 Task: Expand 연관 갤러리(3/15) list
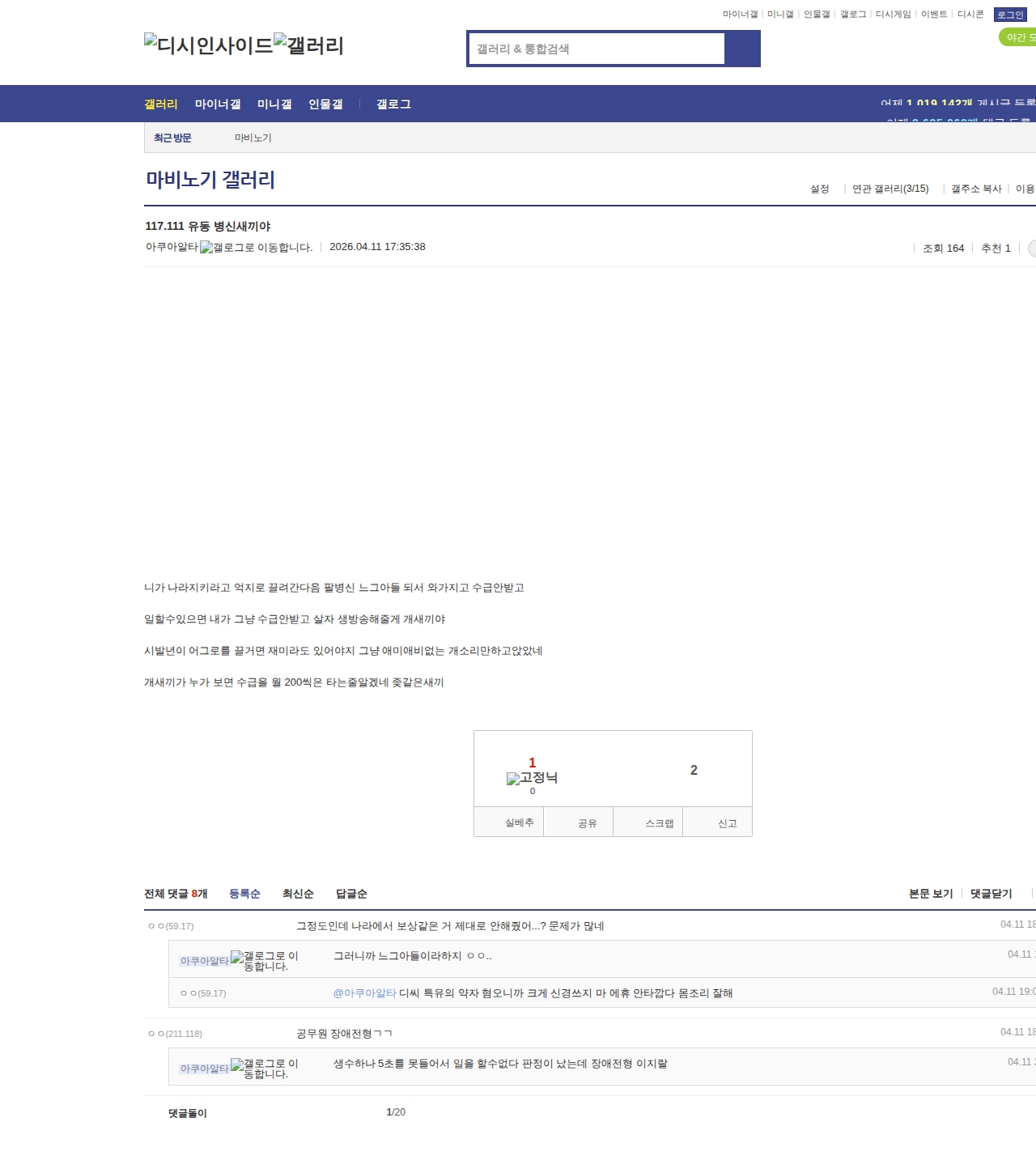[x=890, y=189]
